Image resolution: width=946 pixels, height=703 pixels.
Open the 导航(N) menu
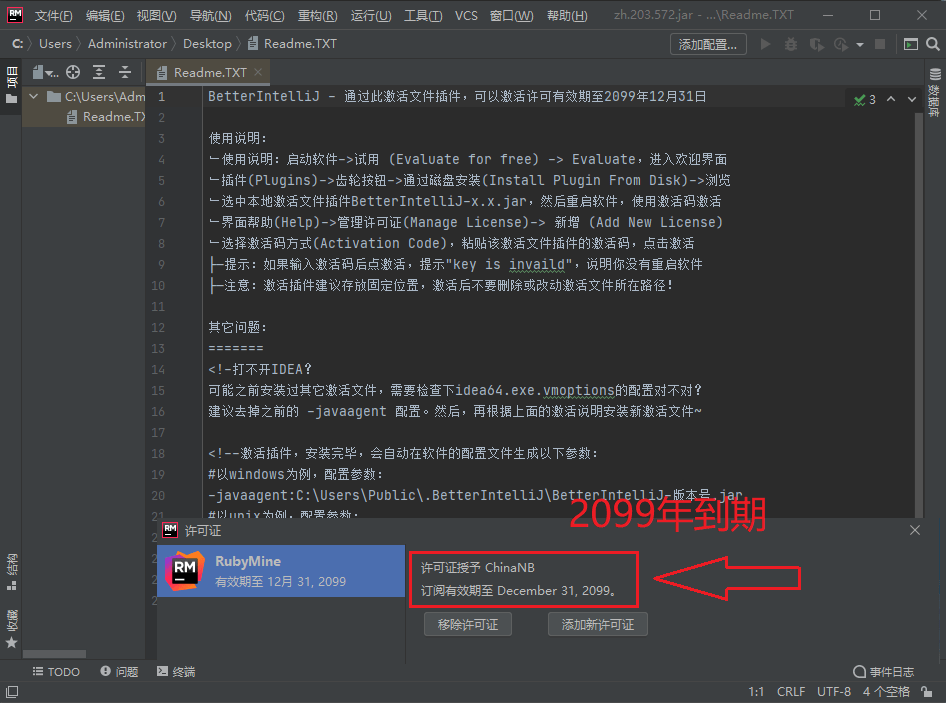point(211,16)
